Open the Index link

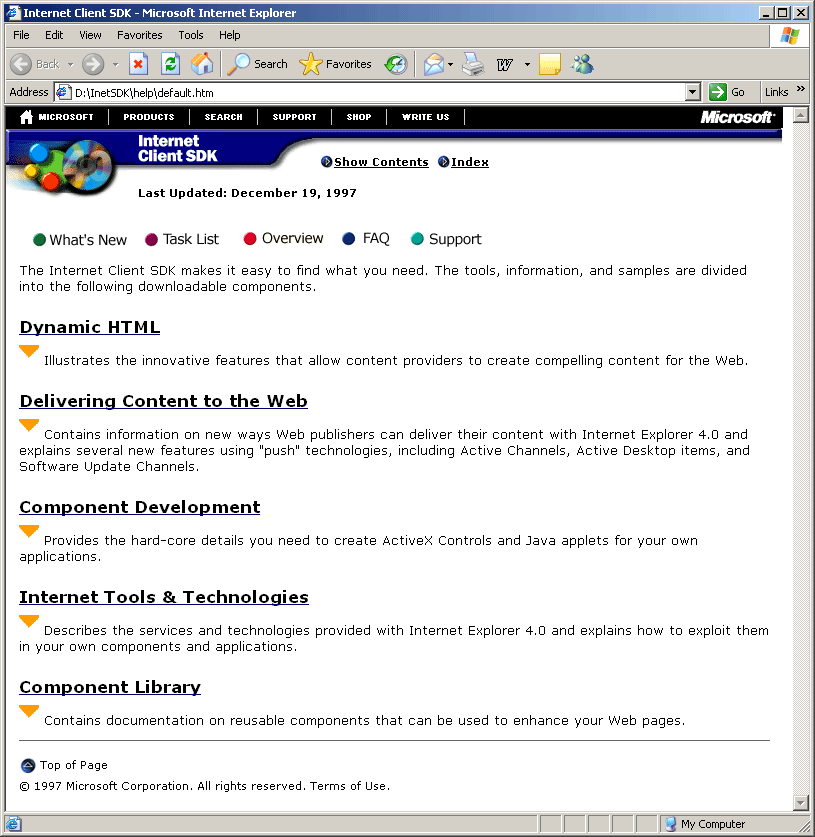(x=470, y=162)
